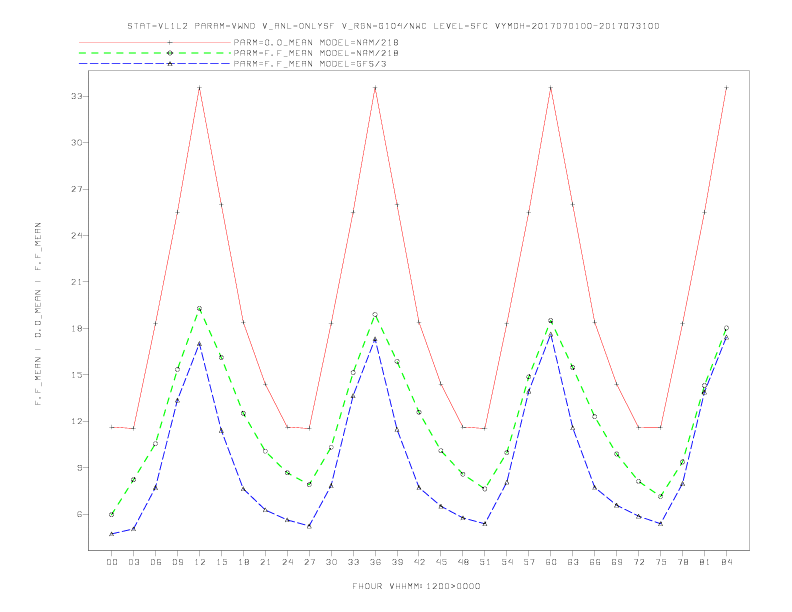Click the y-axis tick label 30

77,142
